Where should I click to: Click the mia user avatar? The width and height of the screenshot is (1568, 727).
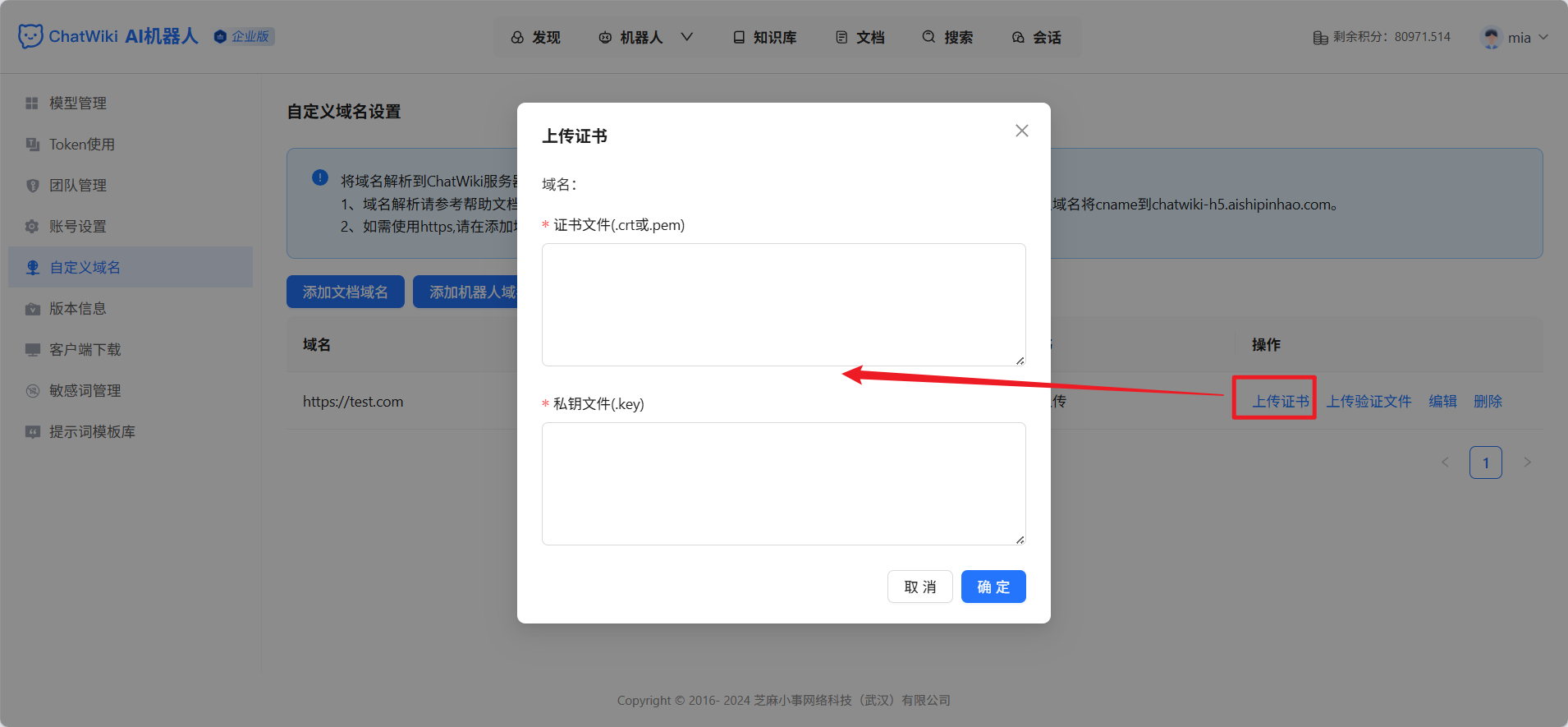1491,37
